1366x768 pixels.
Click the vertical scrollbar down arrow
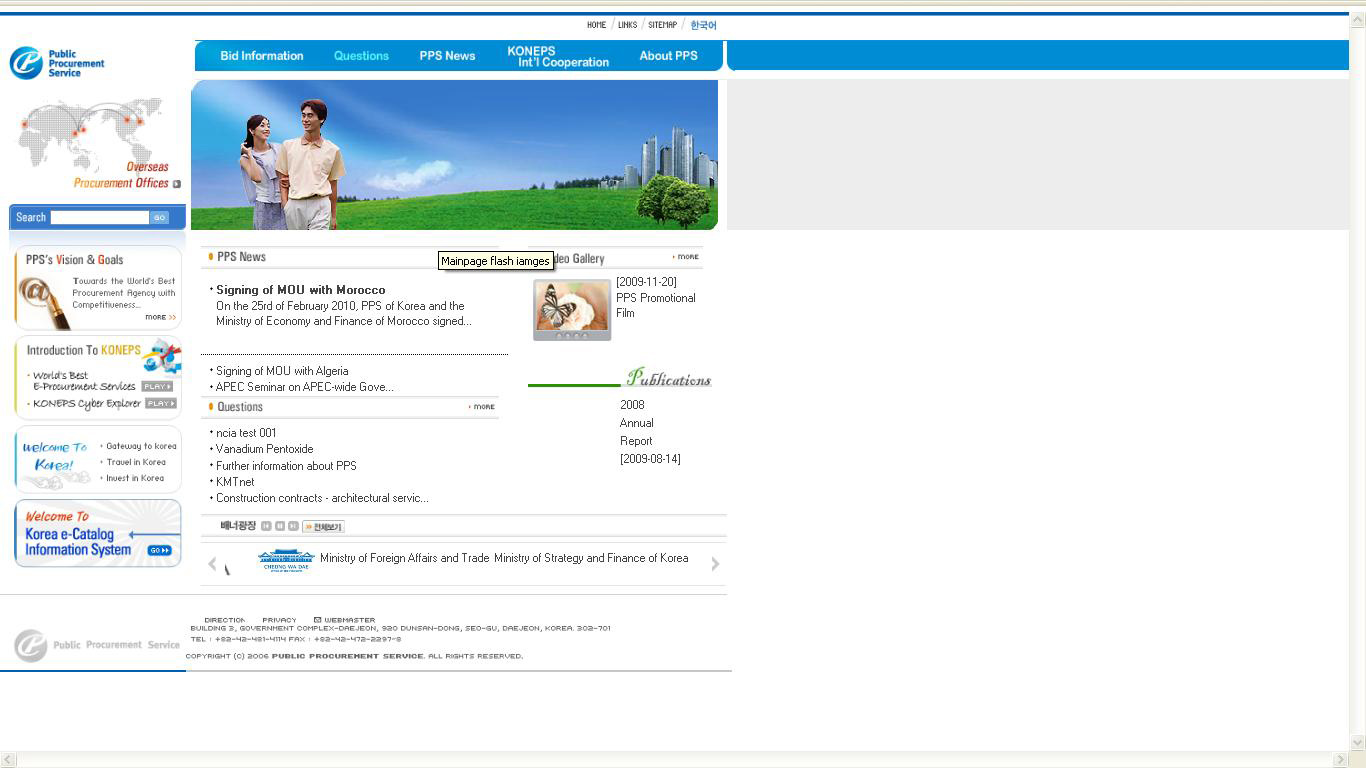click(x=1357, y=743)
